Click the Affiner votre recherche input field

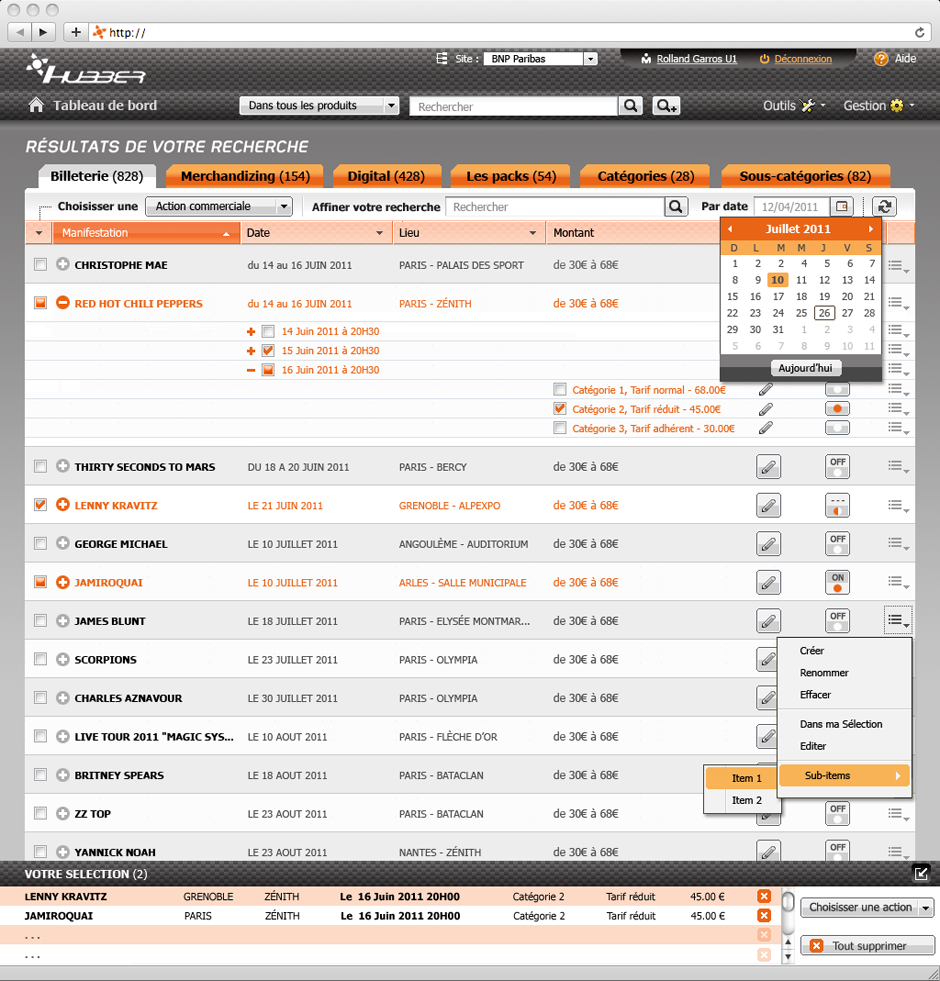tap(555, 206)
